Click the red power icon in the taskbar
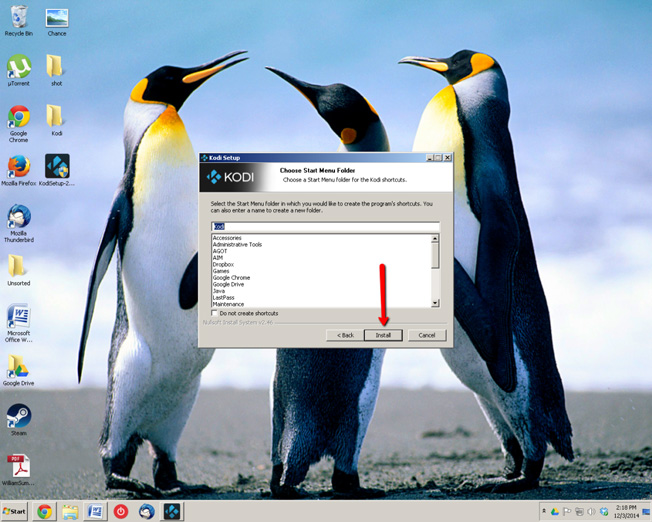This screenshot has width=652, height=522. pos(121,511)
